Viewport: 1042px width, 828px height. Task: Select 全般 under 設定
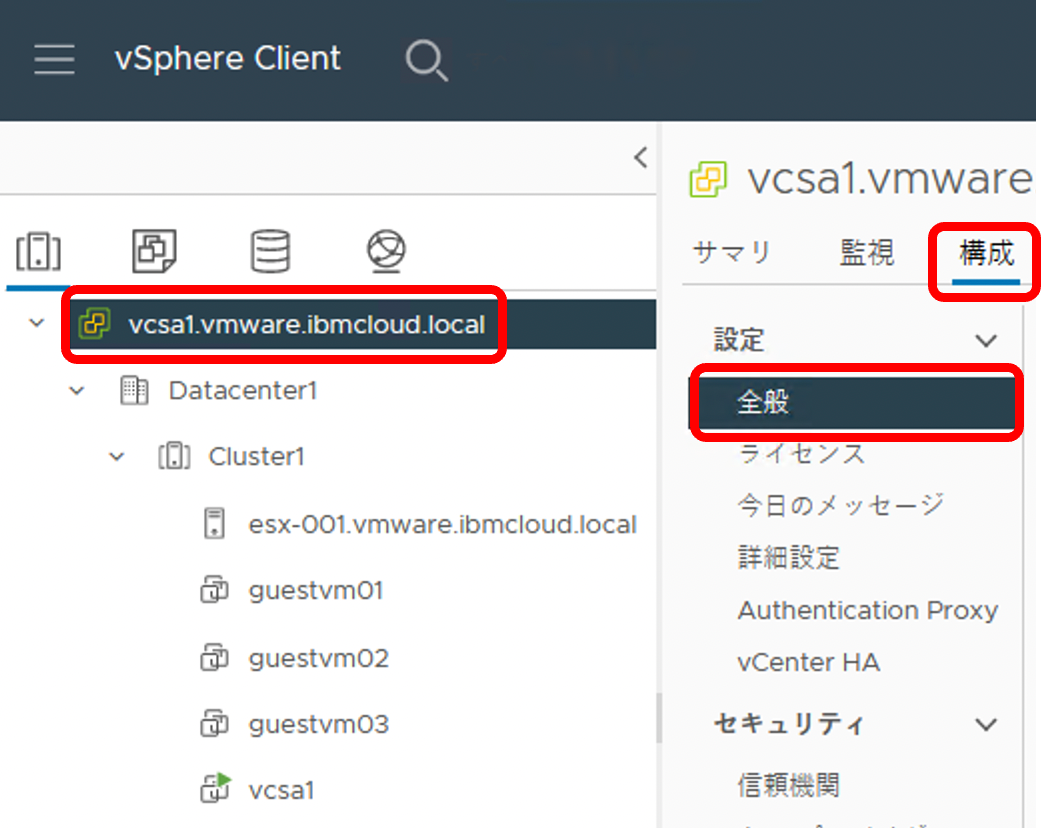pos(853,403)
